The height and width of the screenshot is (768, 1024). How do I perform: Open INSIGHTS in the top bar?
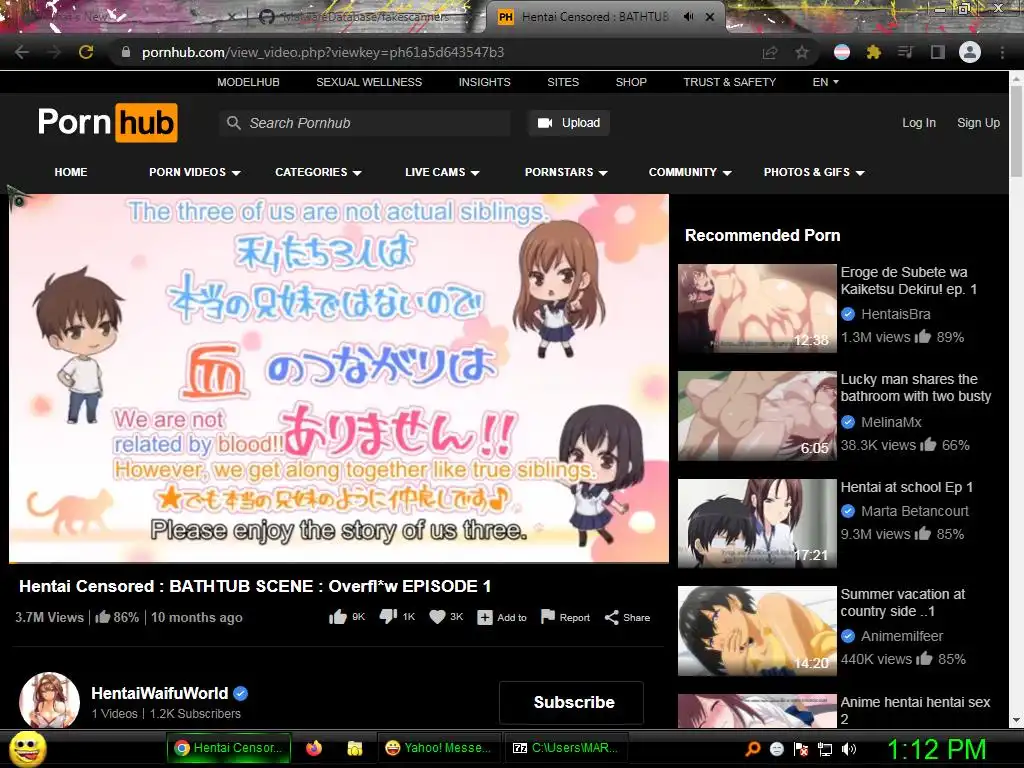[485, 82]
